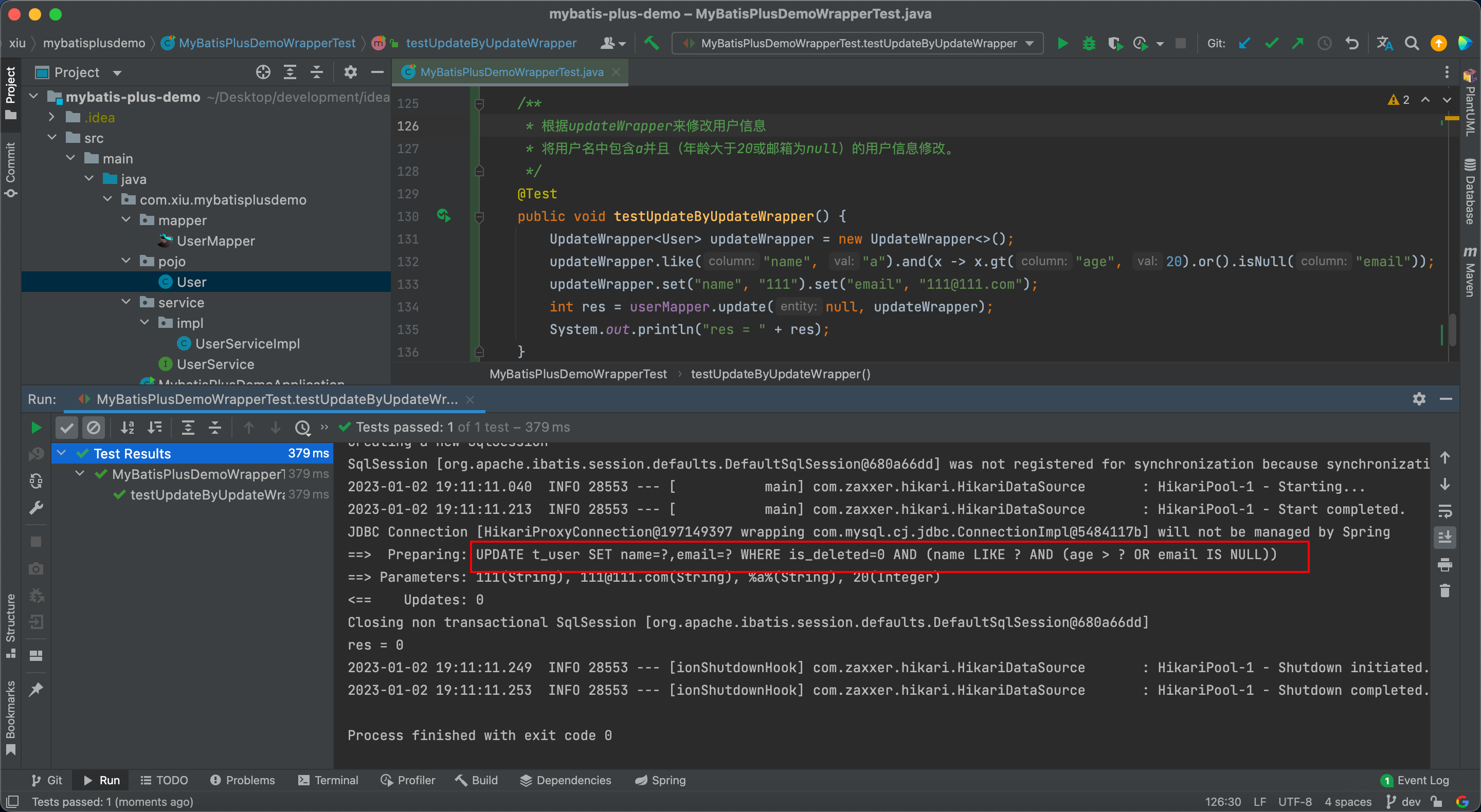Click warnings indicator showing 2
Viewport: 1481px width, 812px height.
pos(1399,99)
